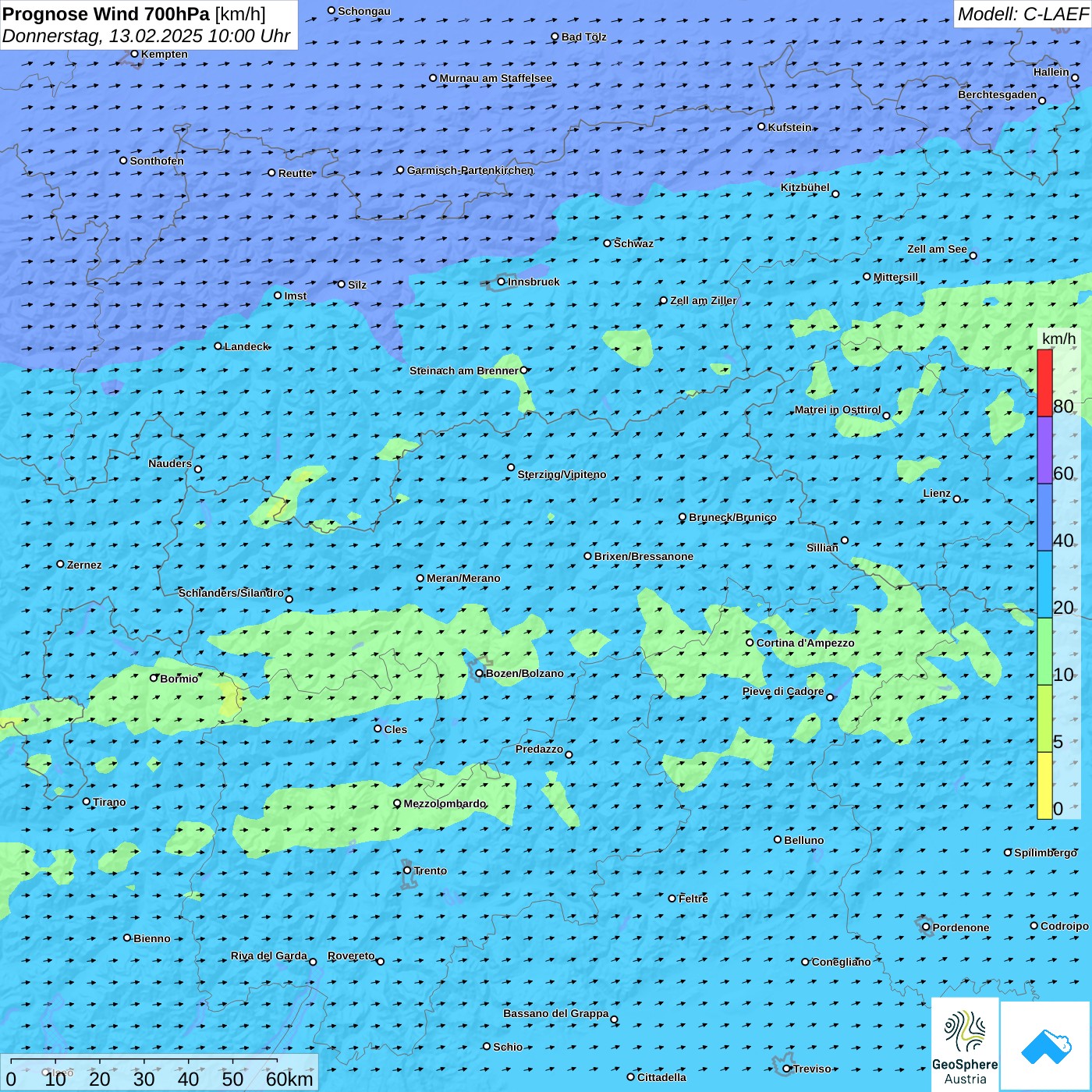Image resolution: width=1092 pixels, height=1092 pixels.
Task: Click the 60km scale bar label
Action: tap(289, 1079)
